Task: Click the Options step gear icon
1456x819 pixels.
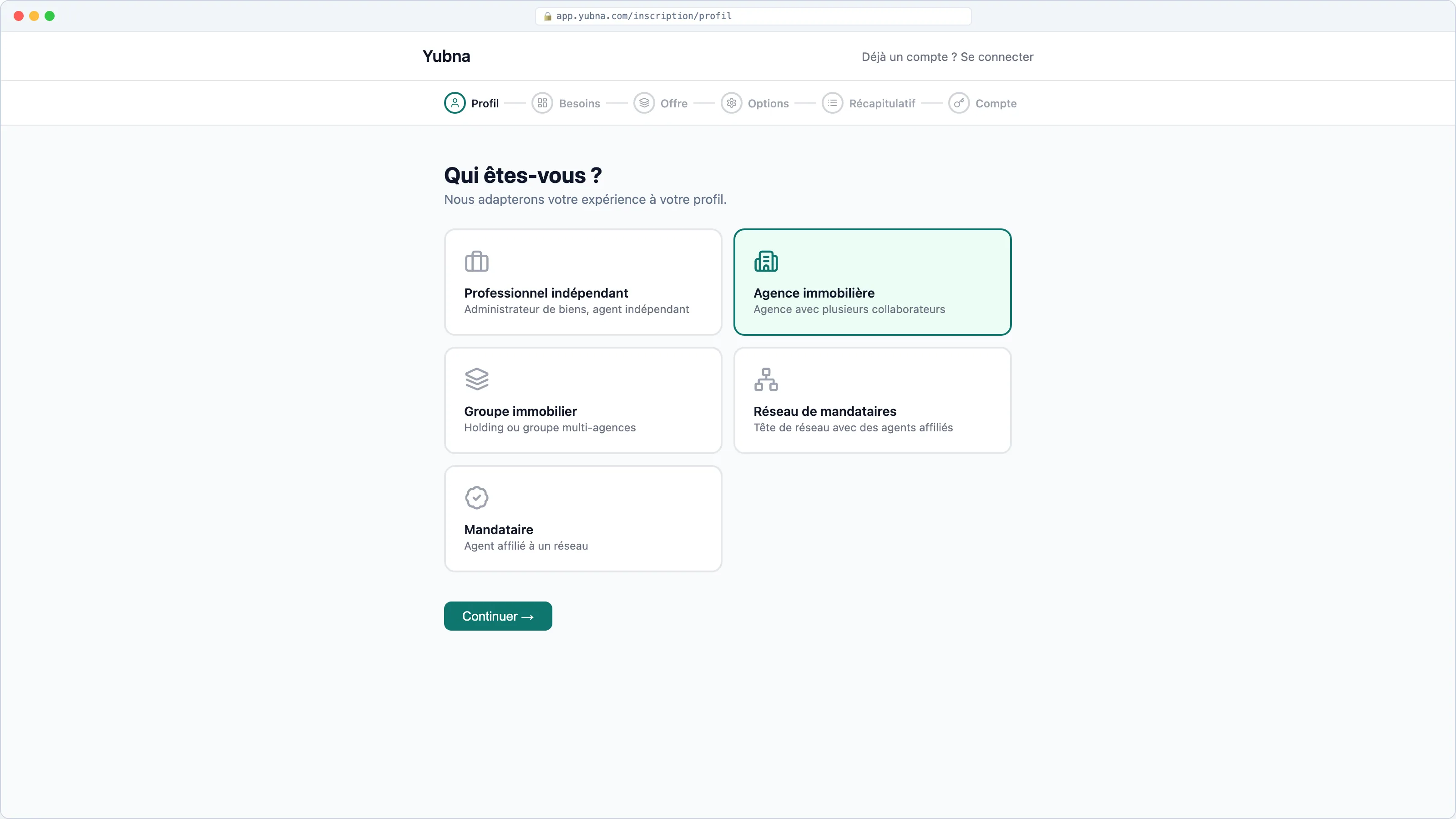Action: point(731,103)
